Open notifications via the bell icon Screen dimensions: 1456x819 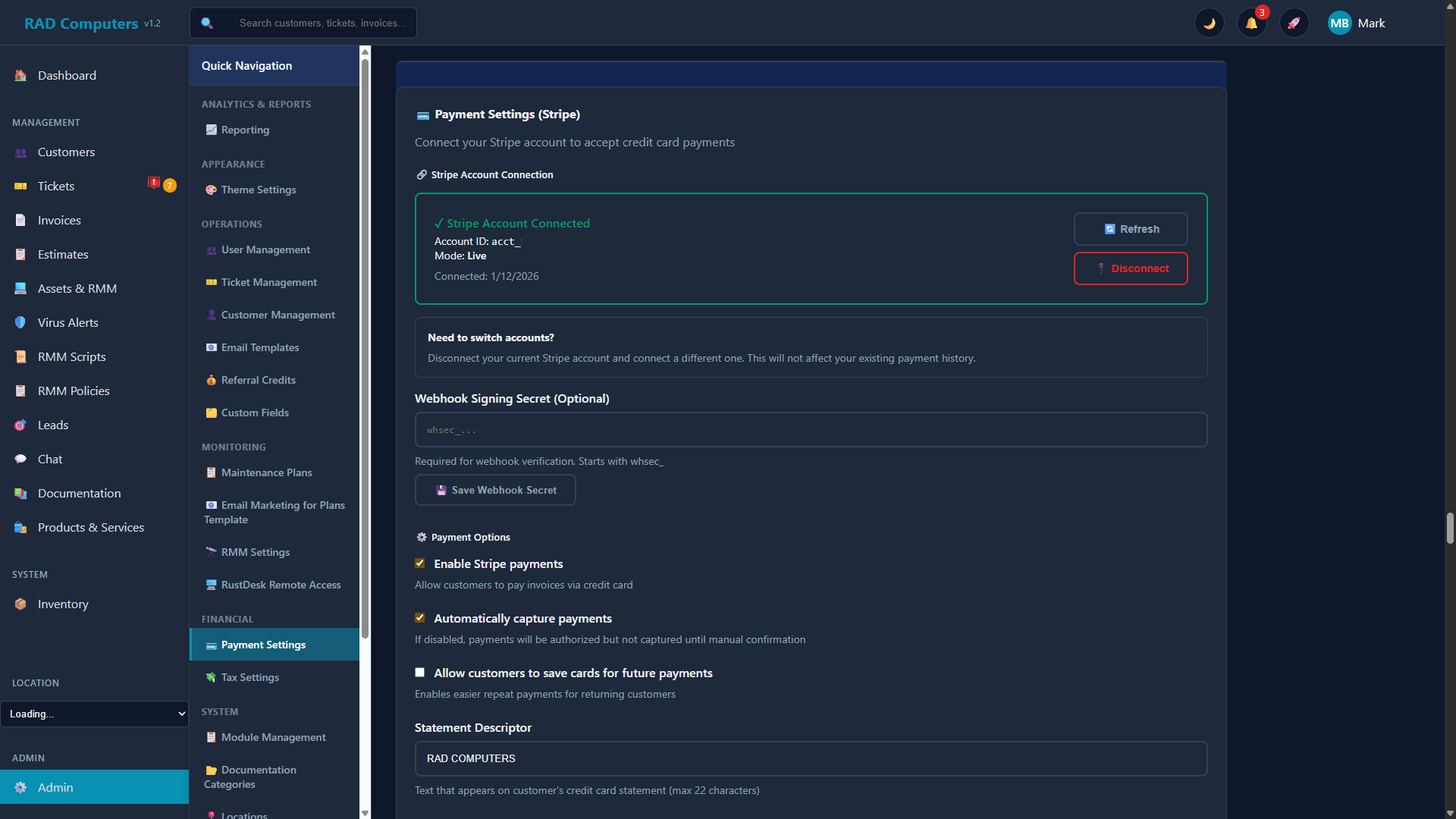pos(1251,23)
